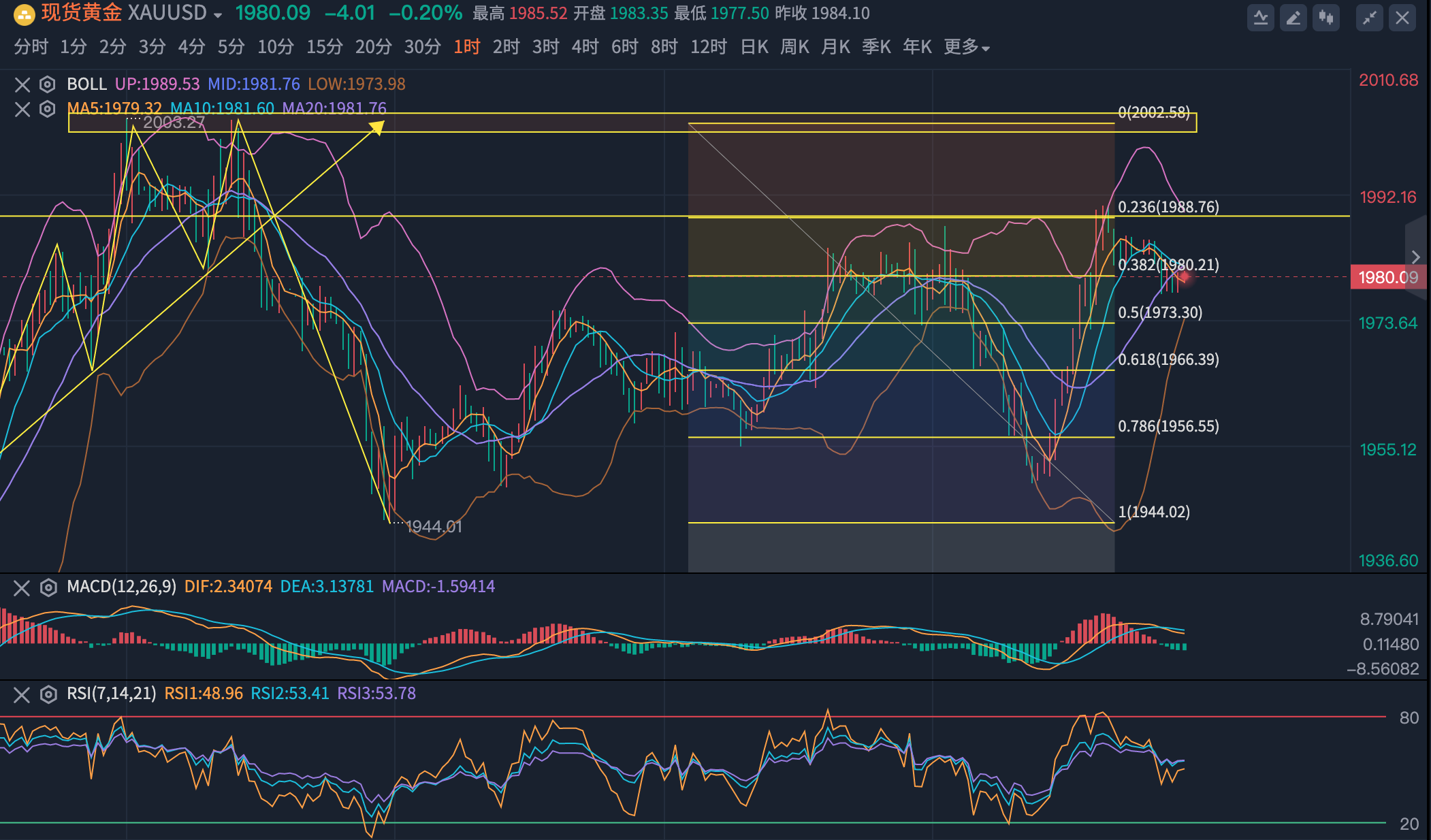Viewport: 1431px width, 840px height.
Task: Click the low marker label 1944.01
Action: point(434,527)
